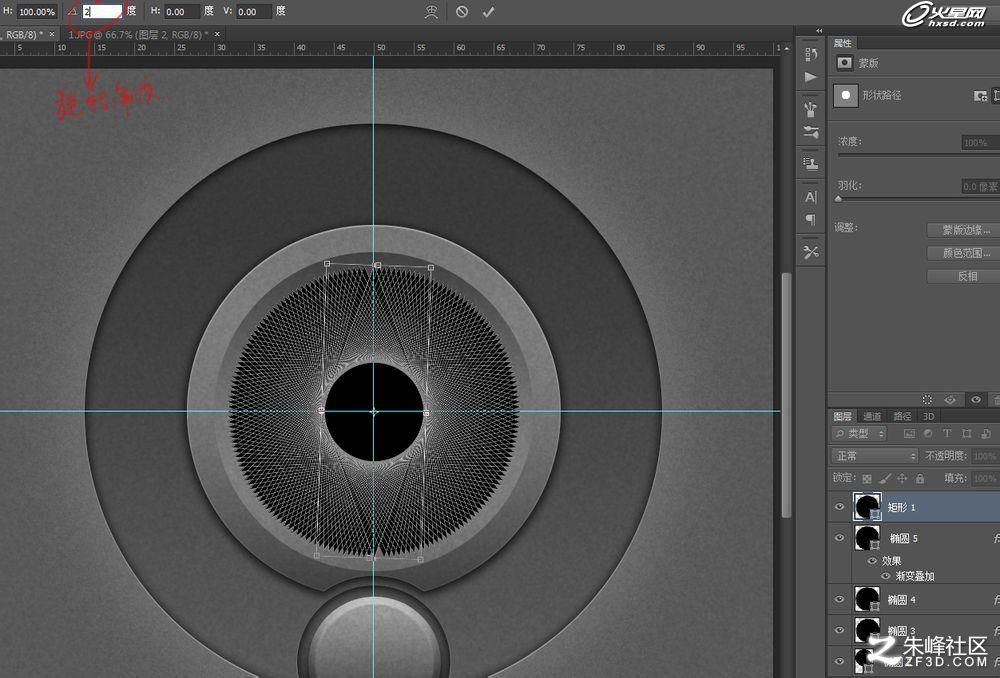Click the 颜色范围... button
The height and width of the screenshot is (678, 1000).
coord(966,253)
